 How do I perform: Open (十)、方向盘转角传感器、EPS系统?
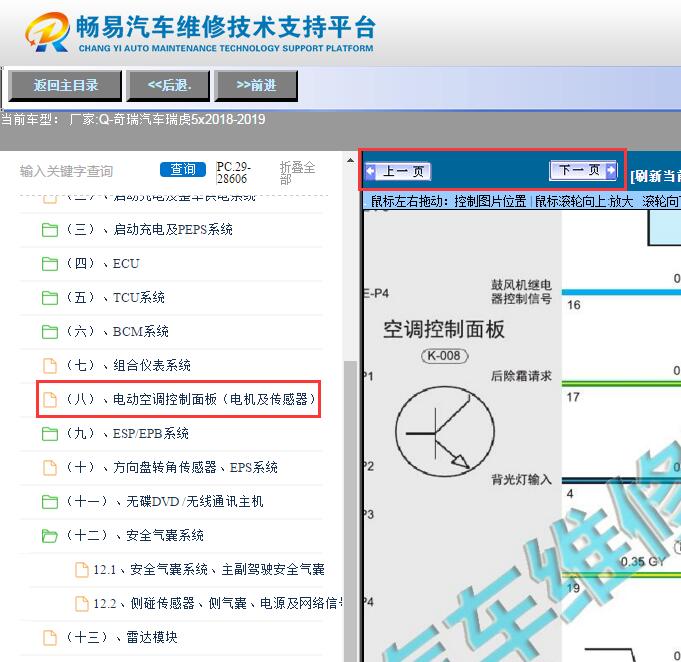click(172, 467)
